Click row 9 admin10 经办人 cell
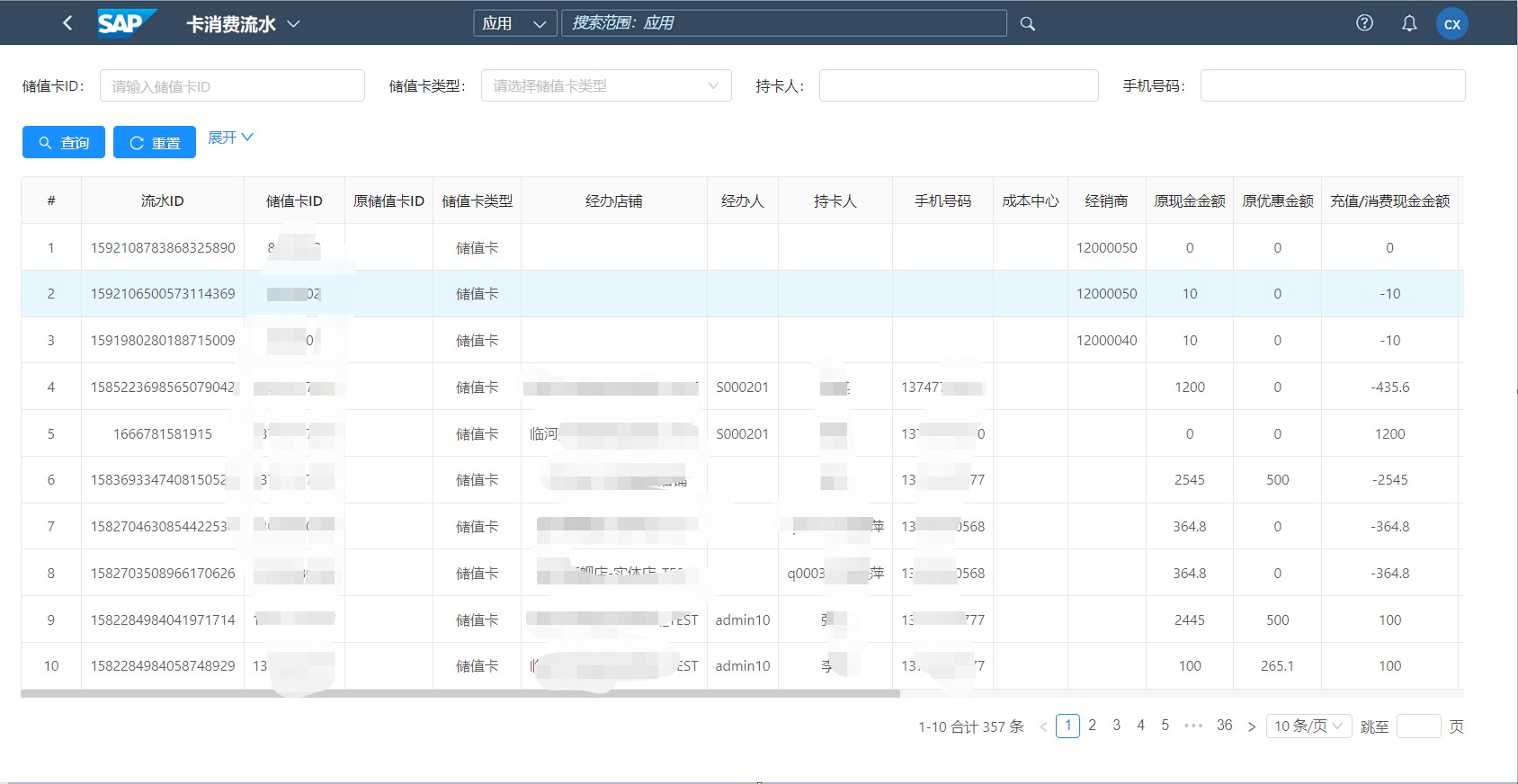Image resolution: width=1518 pixels, height=784 pixels. click(x=743, y=619)
